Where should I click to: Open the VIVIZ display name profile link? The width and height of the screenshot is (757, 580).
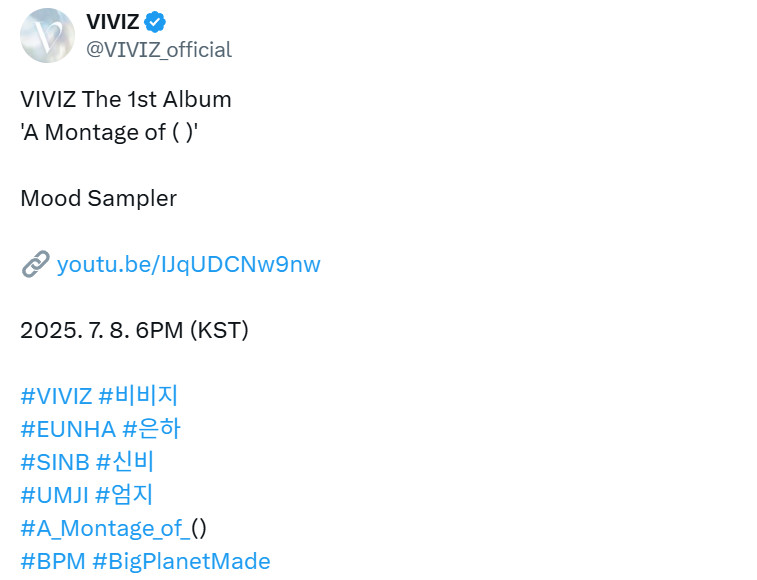[x=113, y=22]
